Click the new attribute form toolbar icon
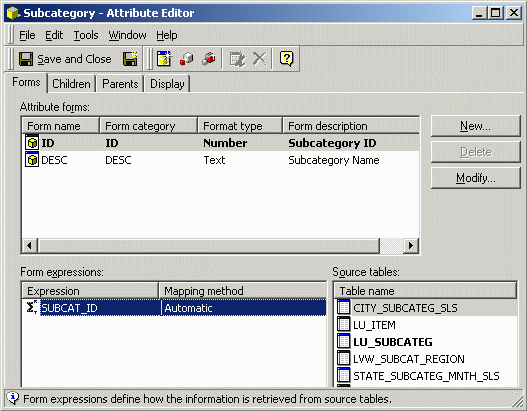This screenshot has height=411, width=527. pyautogui.click(x=164, y=59)
